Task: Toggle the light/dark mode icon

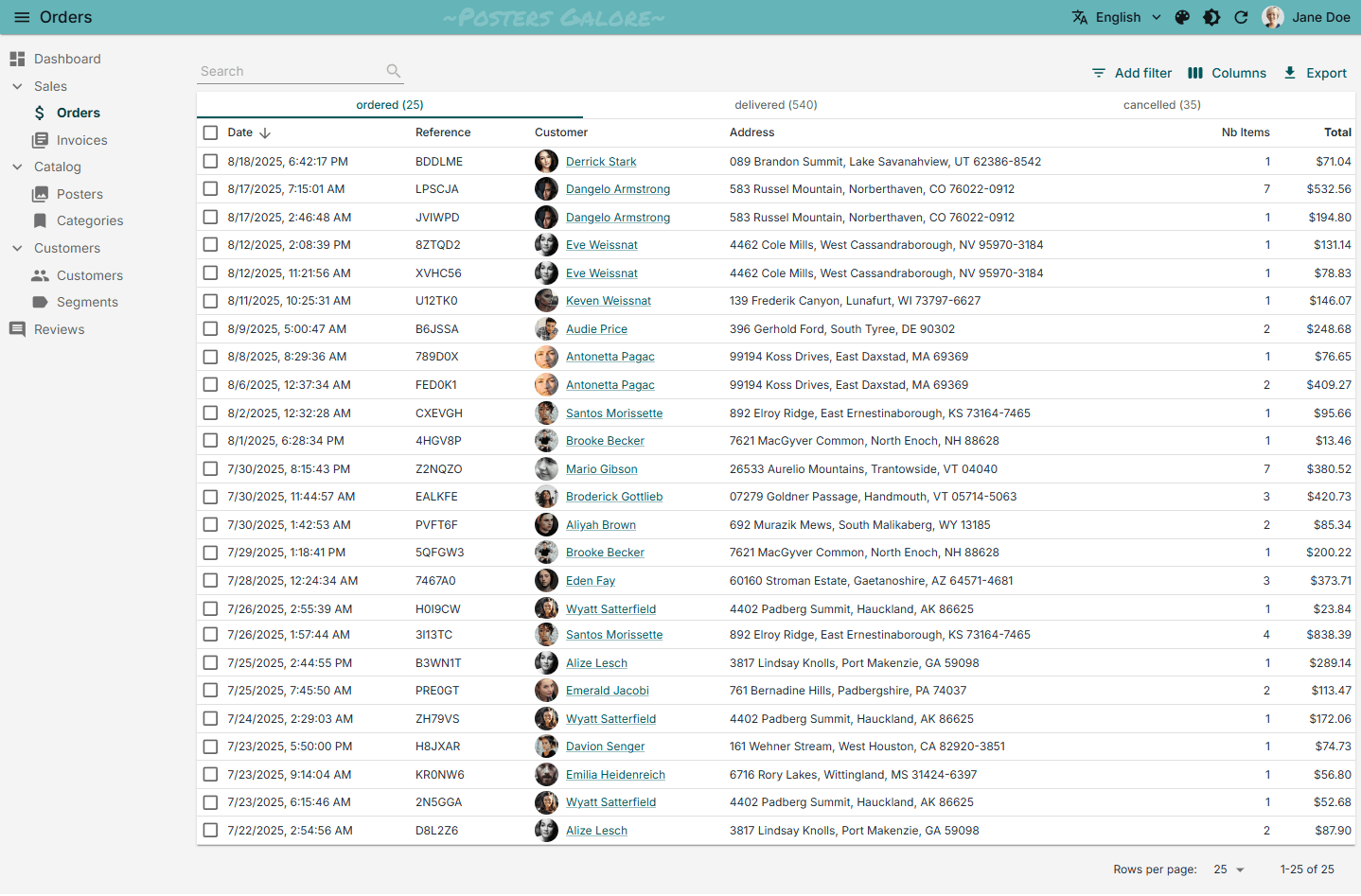Action: point(1211,17)
